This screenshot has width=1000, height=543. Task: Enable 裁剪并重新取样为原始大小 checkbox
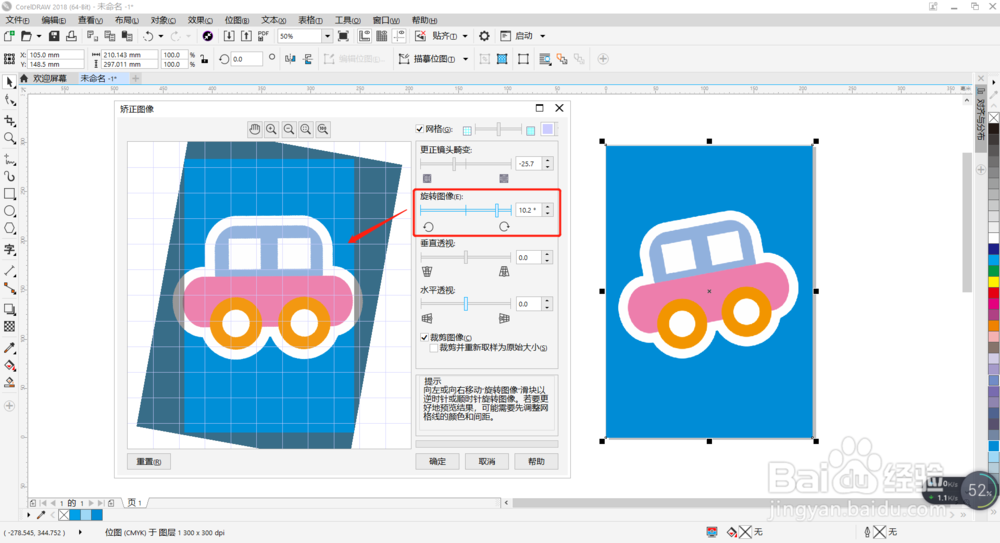(434, 348)
